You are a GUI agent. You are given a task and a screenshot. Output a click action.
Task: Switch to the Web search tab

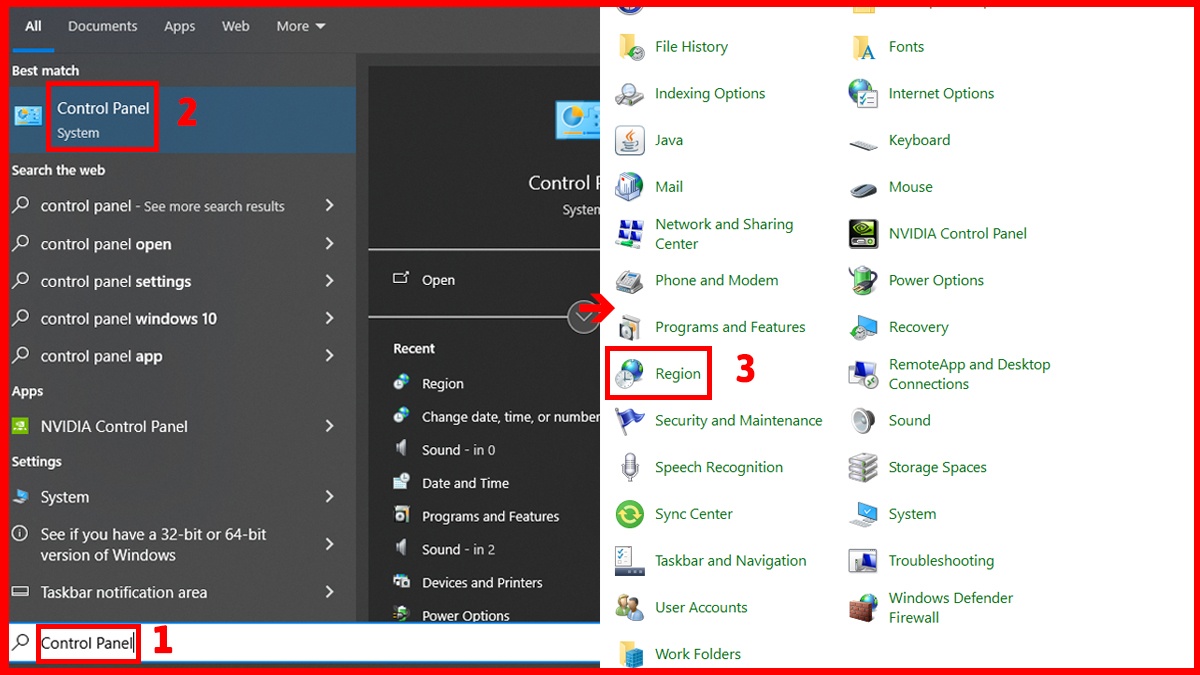(236, 26)
